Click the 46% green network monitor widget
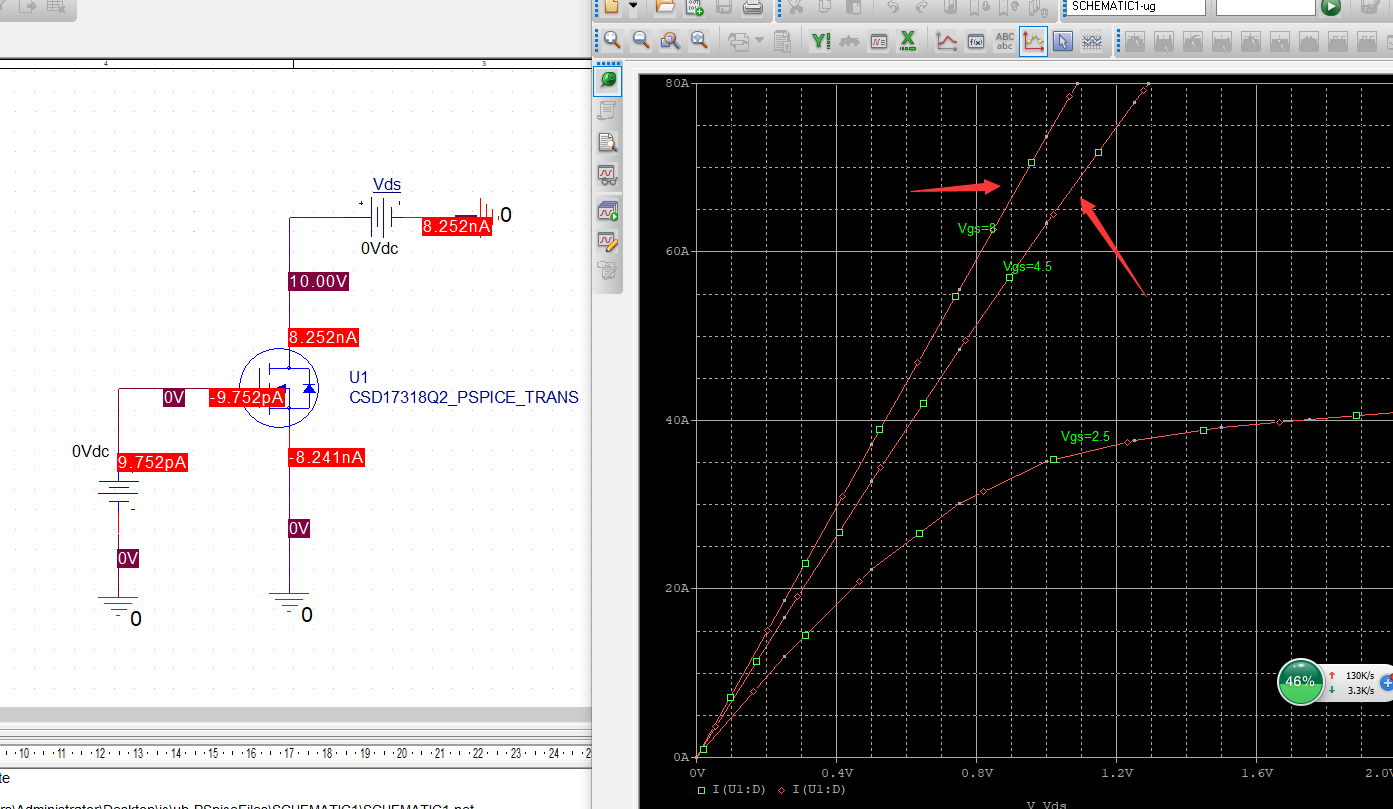Screen dimensions: 1393x809 (1300, 681)
